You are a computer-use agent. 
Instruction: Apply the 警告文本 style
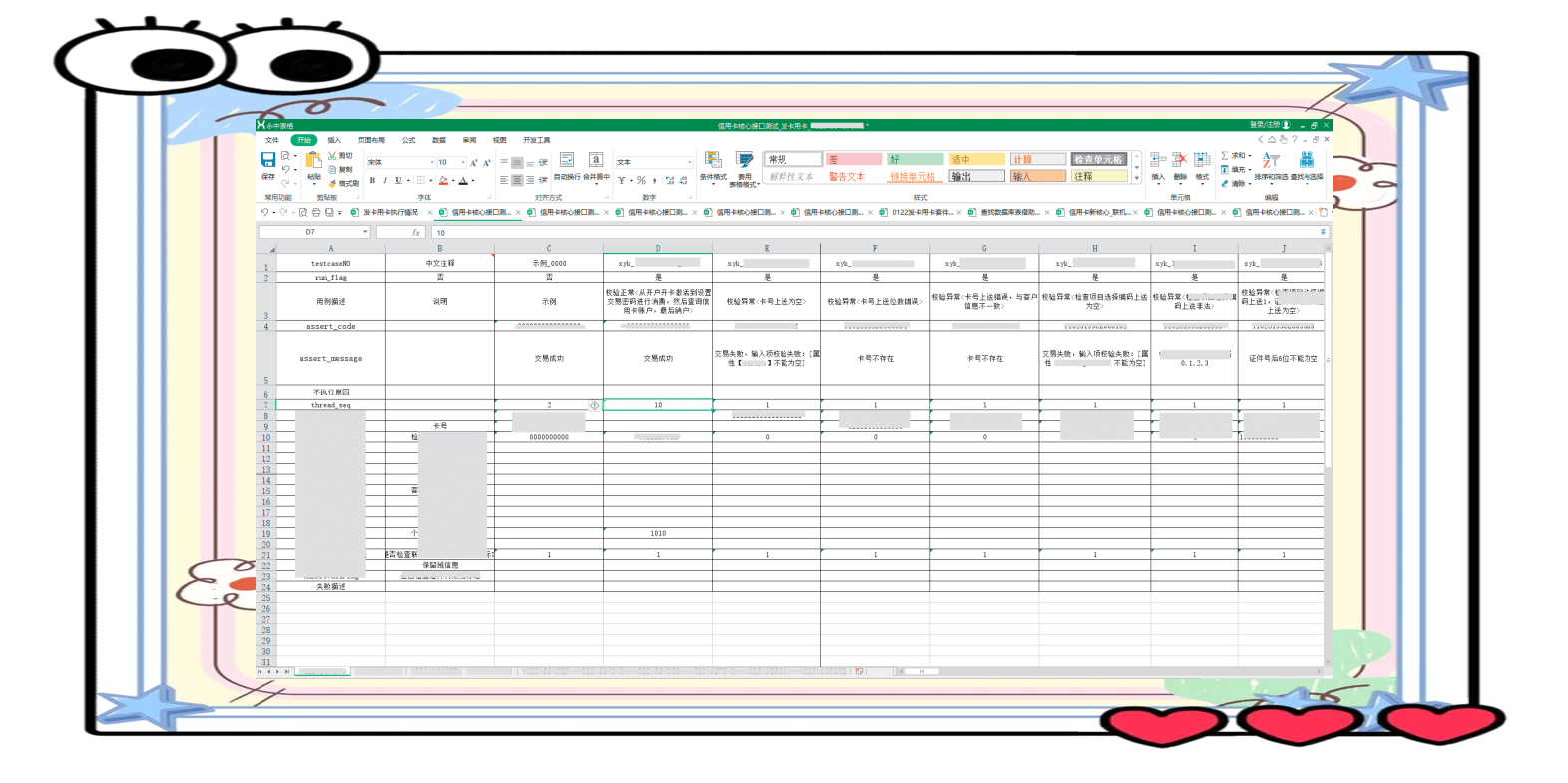coord(847,176)
